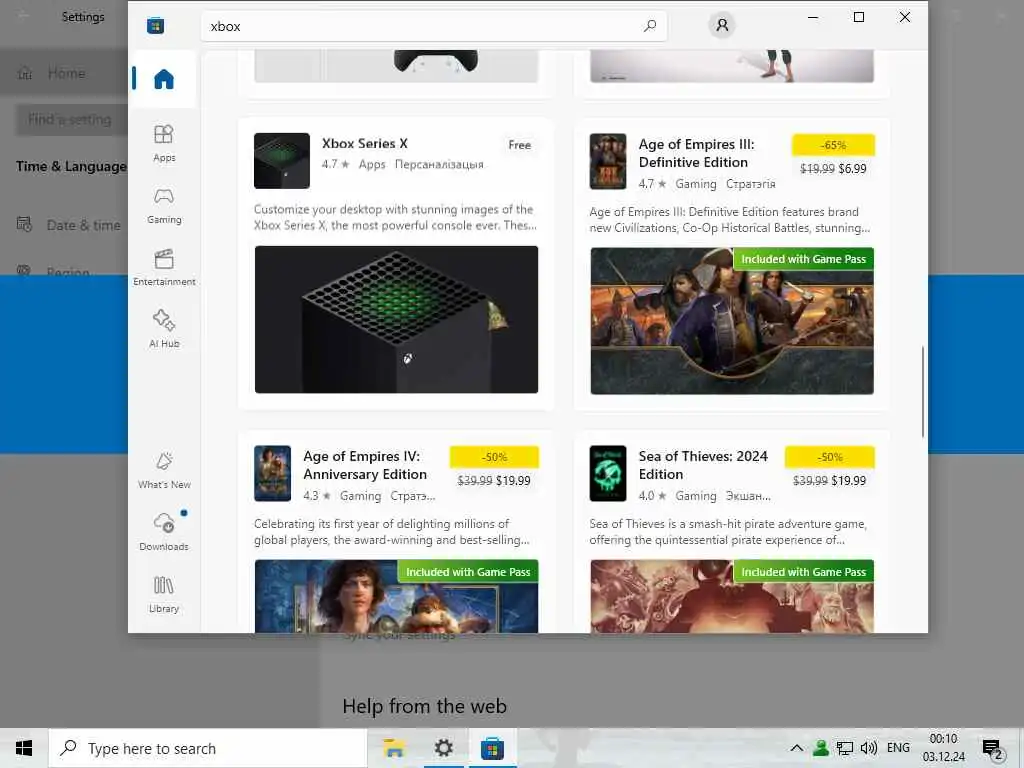Click Age of Empires IV game icon
This screenshot has height=768, width=1024.
272,473
